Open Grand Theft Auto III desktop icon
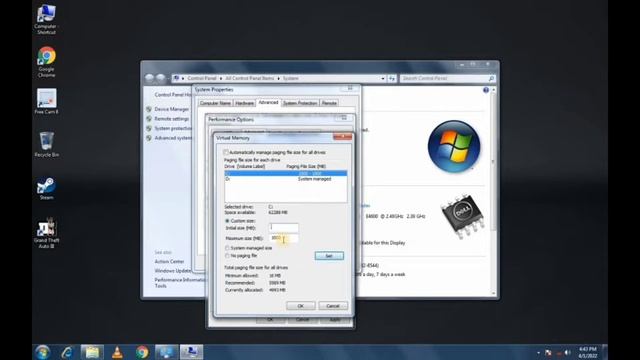The height and width of the screenshot is (360, 640). pyautogui.click(x=47, y=233)
